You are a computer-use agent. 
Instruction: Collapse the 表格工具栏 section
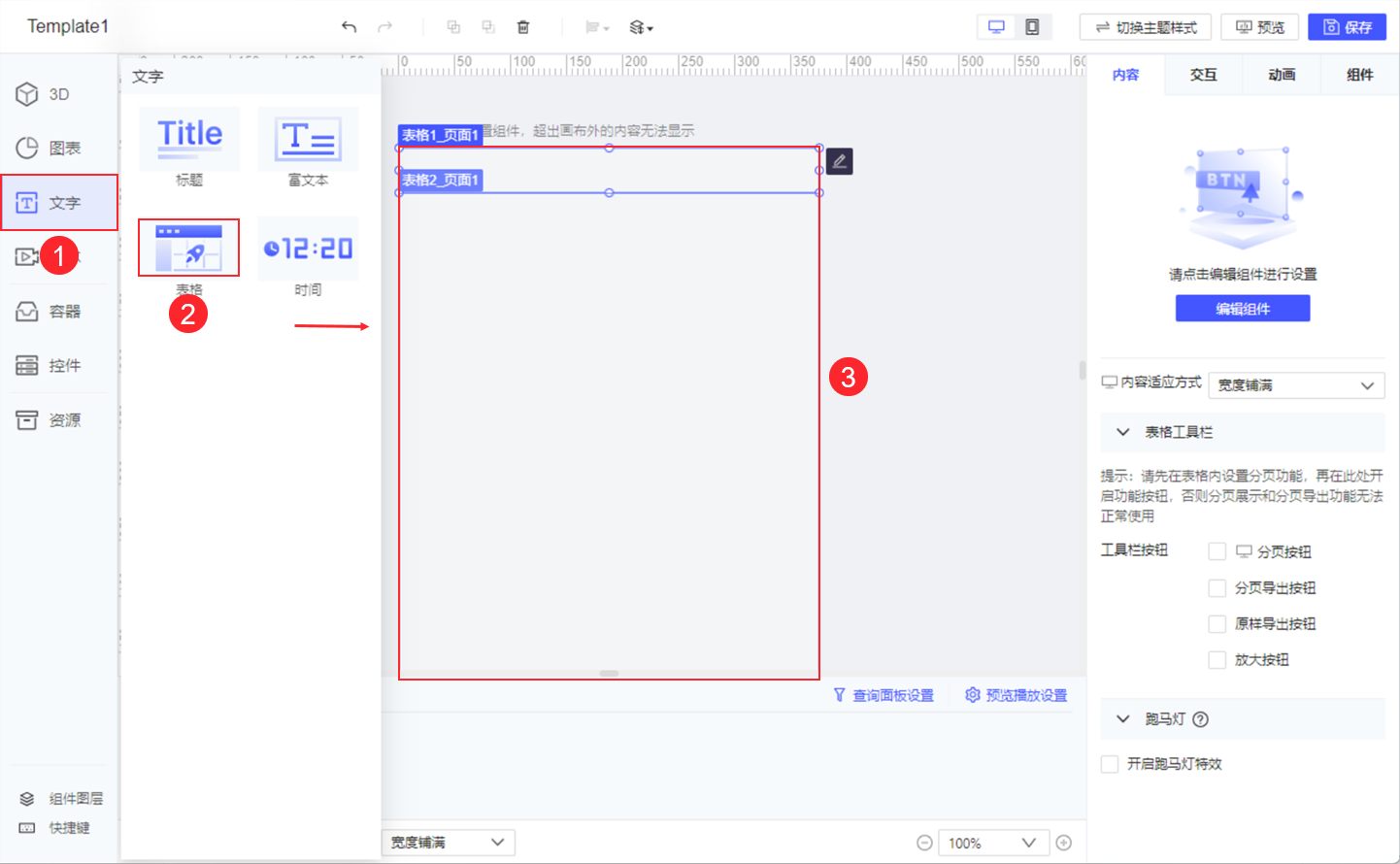(1123, 432)
